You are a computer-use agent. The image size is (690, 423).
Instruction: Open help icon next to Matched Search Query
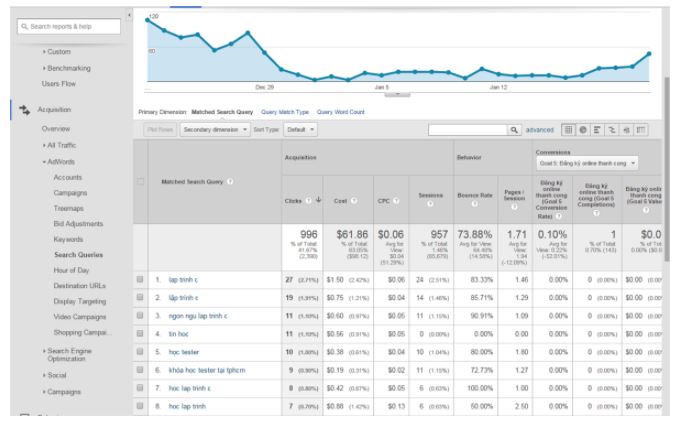230,182
